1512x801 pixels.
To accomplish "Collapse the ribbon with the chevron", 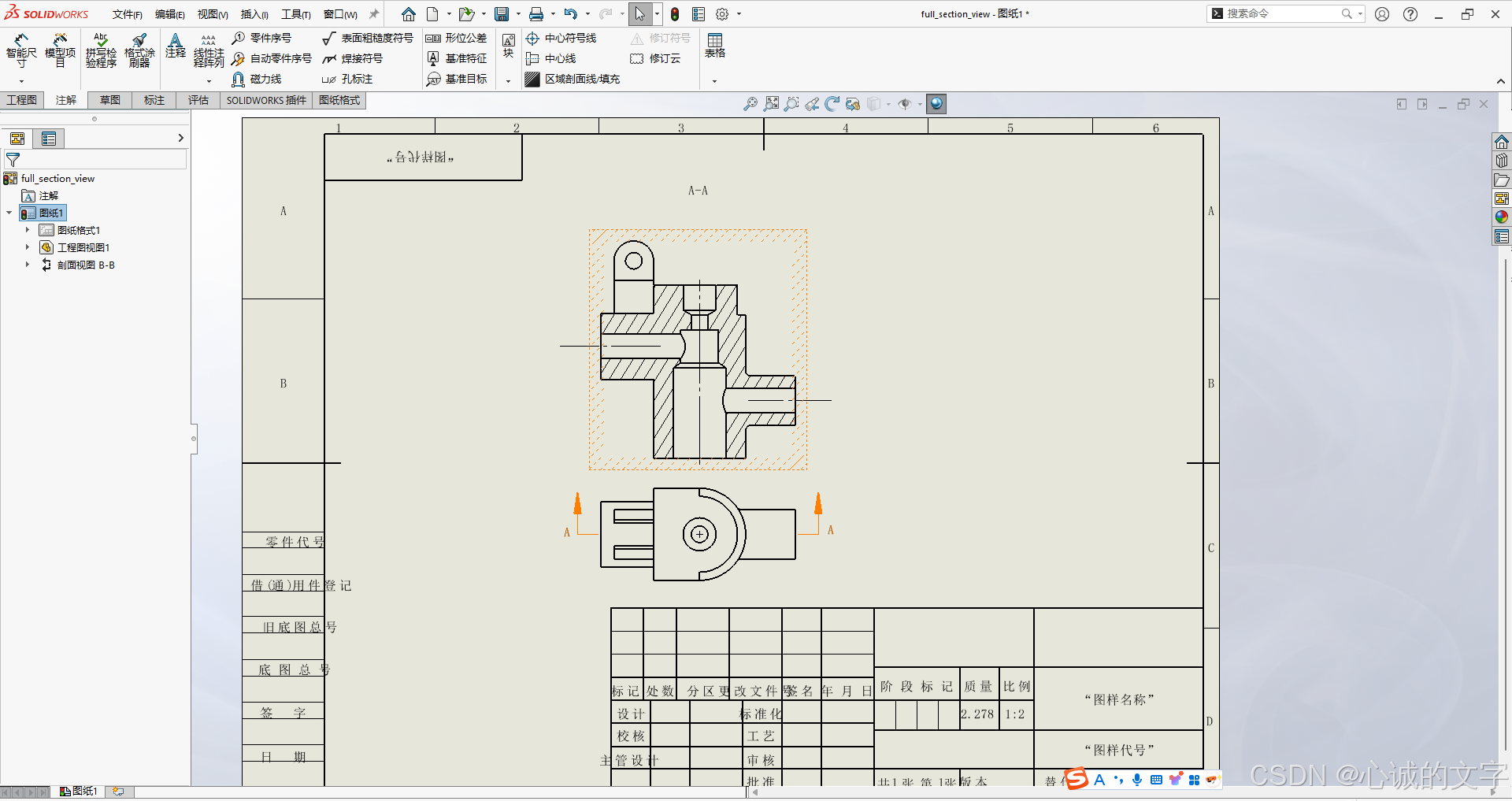I will click(x=1501, y=81).
